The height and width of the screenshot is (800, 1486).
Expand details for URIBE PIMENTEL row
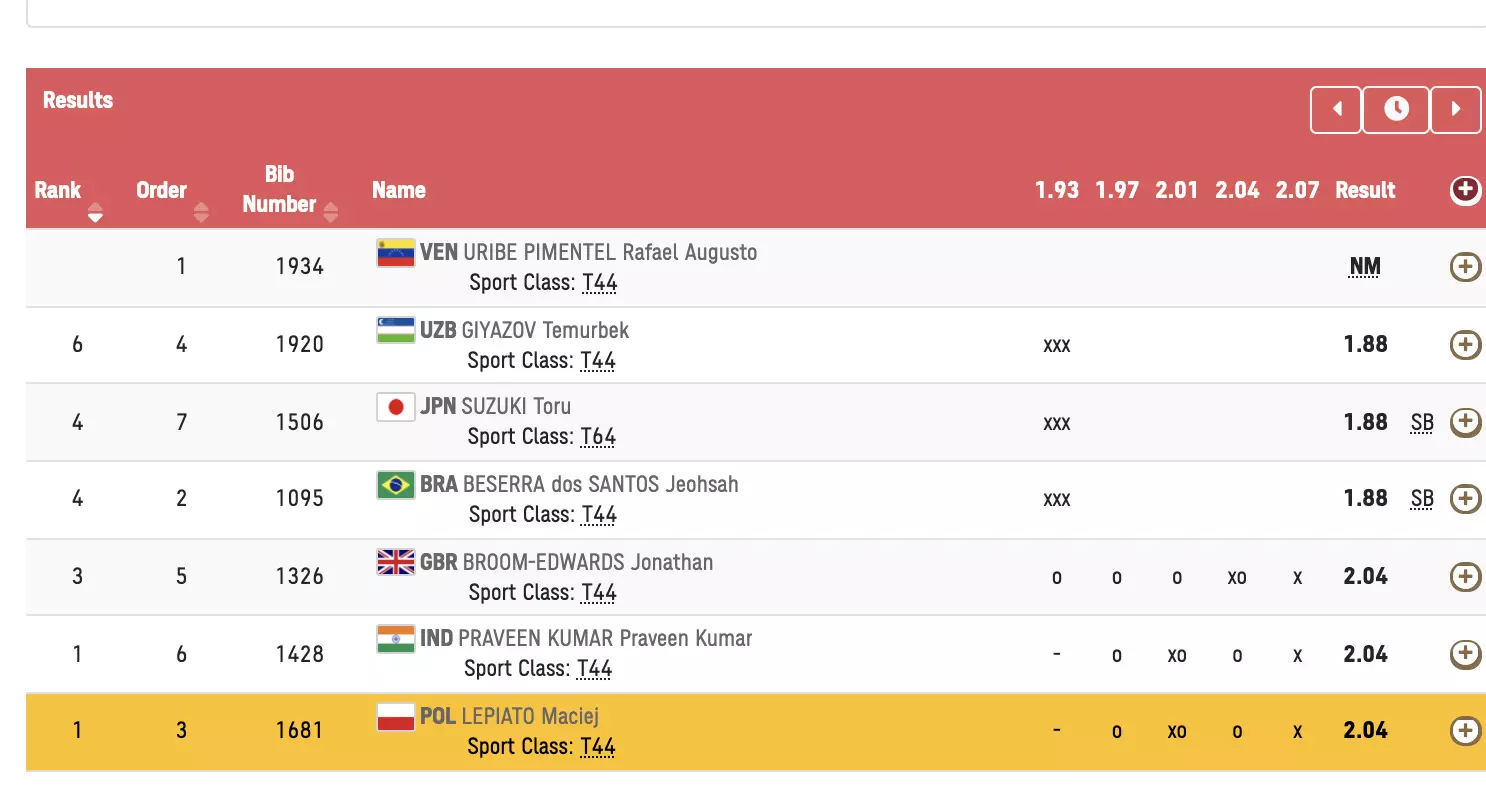[x=1465, y=266]
